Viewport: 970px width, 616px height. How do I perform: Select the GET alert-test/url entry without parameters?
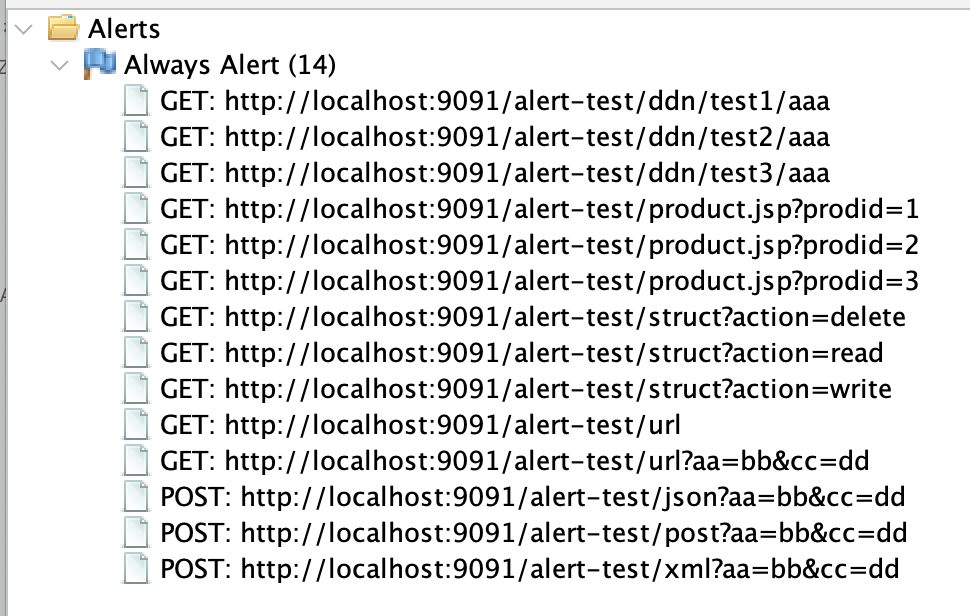click(420, 426)
